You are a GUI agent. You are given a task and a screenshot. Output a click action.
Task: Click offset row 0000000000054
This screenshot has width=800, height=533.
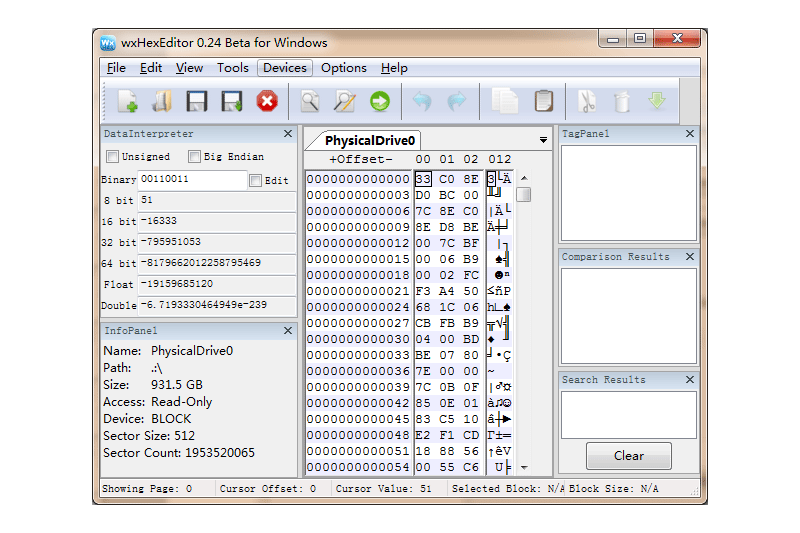click(x=358, y=467)
